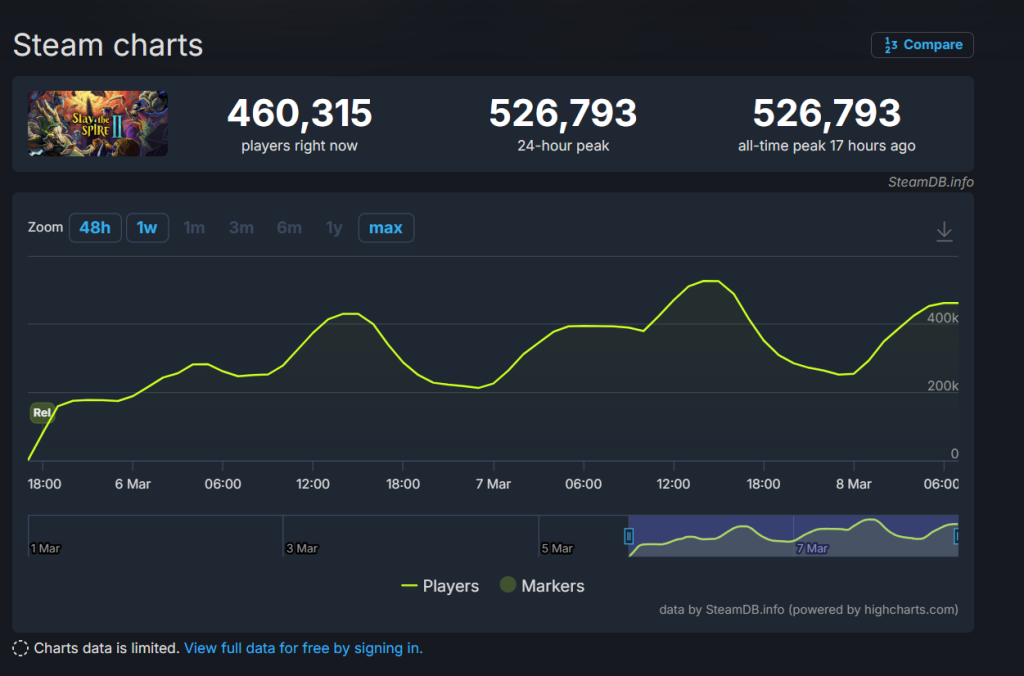Click the green Markers legend circle
The image size is (1024, 676).
click(x=507, y=586)
